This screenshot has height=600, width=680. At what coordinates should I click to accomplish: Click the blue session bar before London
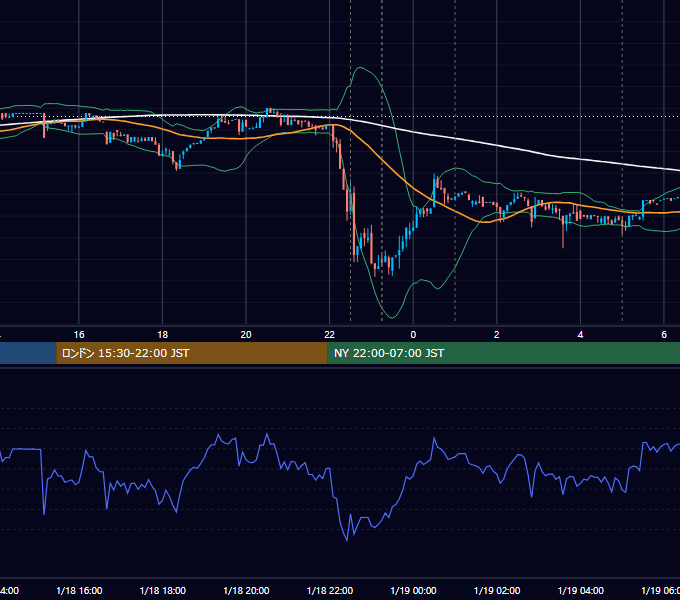tap(28, 353)
